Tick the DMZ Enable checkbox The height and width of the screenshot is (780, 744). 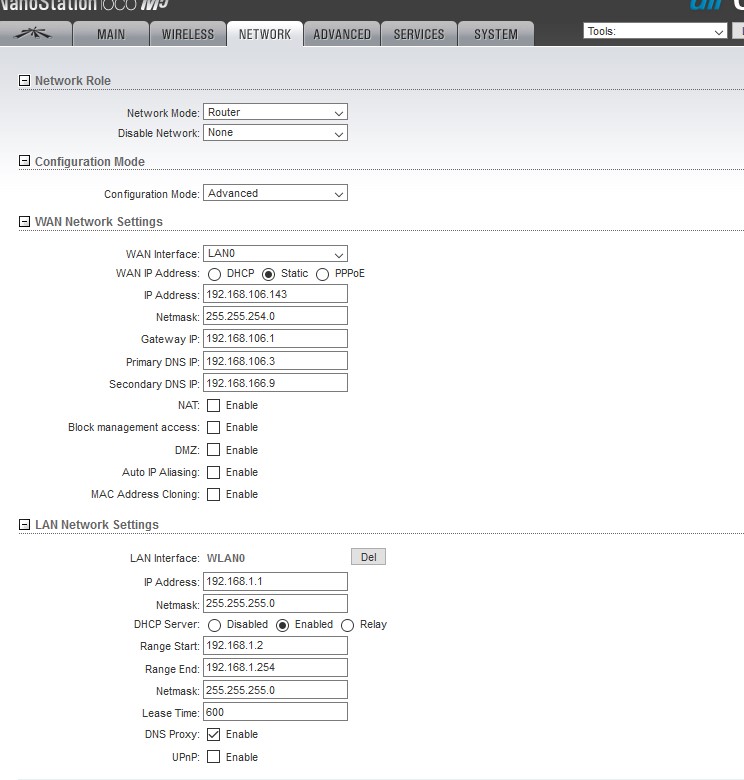pos(213,450)
